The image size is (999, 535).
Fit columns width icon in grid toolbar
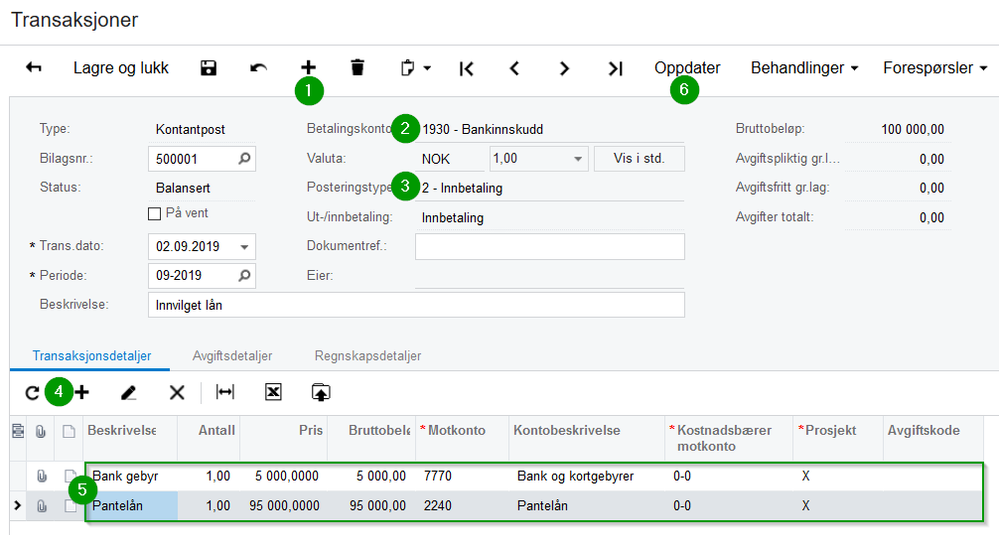(x=226, y=393)
